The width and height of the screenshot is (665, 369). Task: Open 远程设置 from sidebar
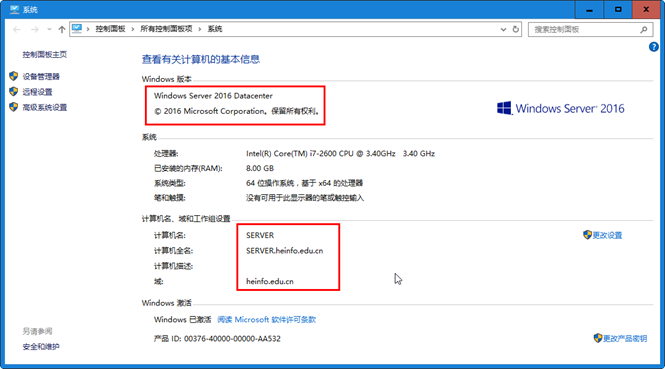(37, 92)
